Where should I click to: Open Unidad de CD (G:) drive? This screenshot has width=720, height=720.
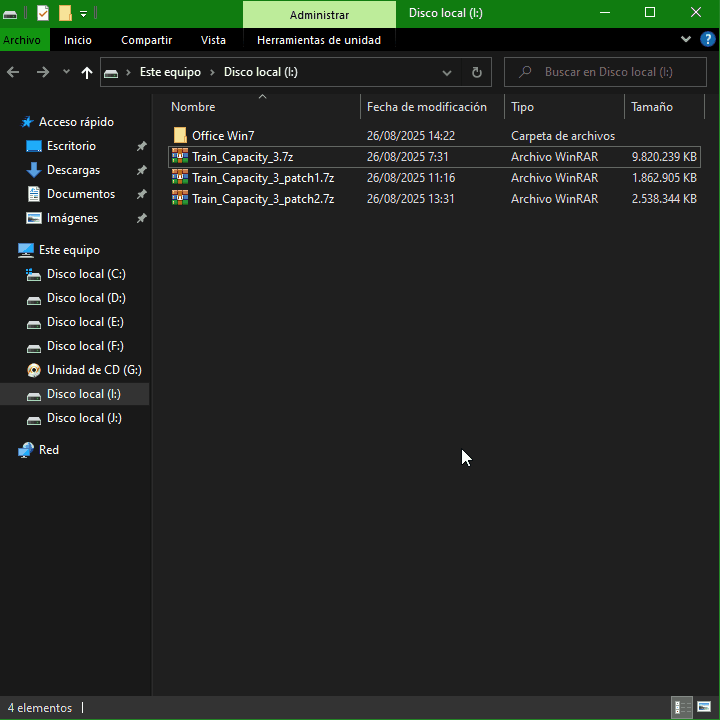(x=93, y=370)
